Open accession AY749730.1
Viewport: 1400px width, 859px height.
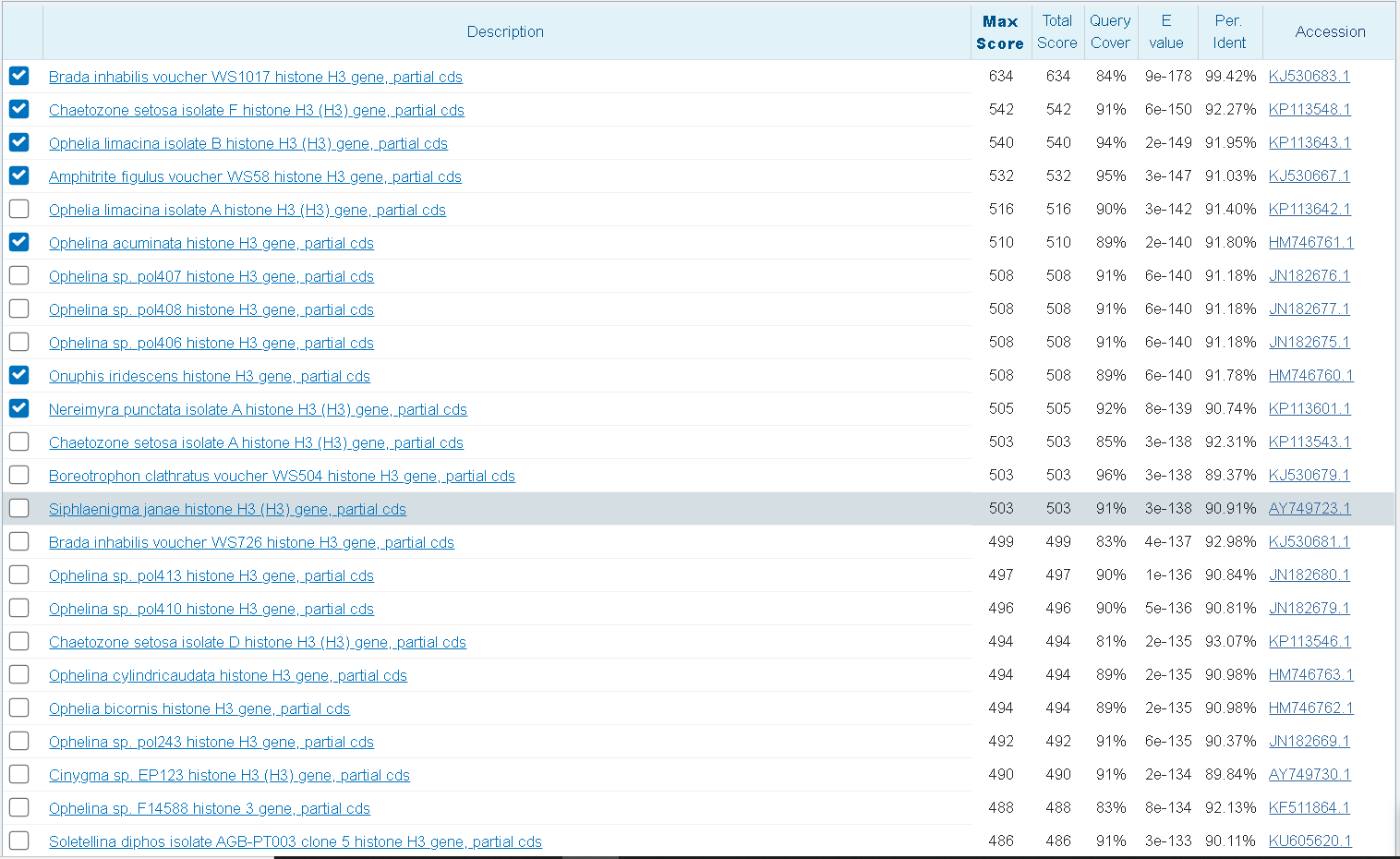[x=1309, y=774]
